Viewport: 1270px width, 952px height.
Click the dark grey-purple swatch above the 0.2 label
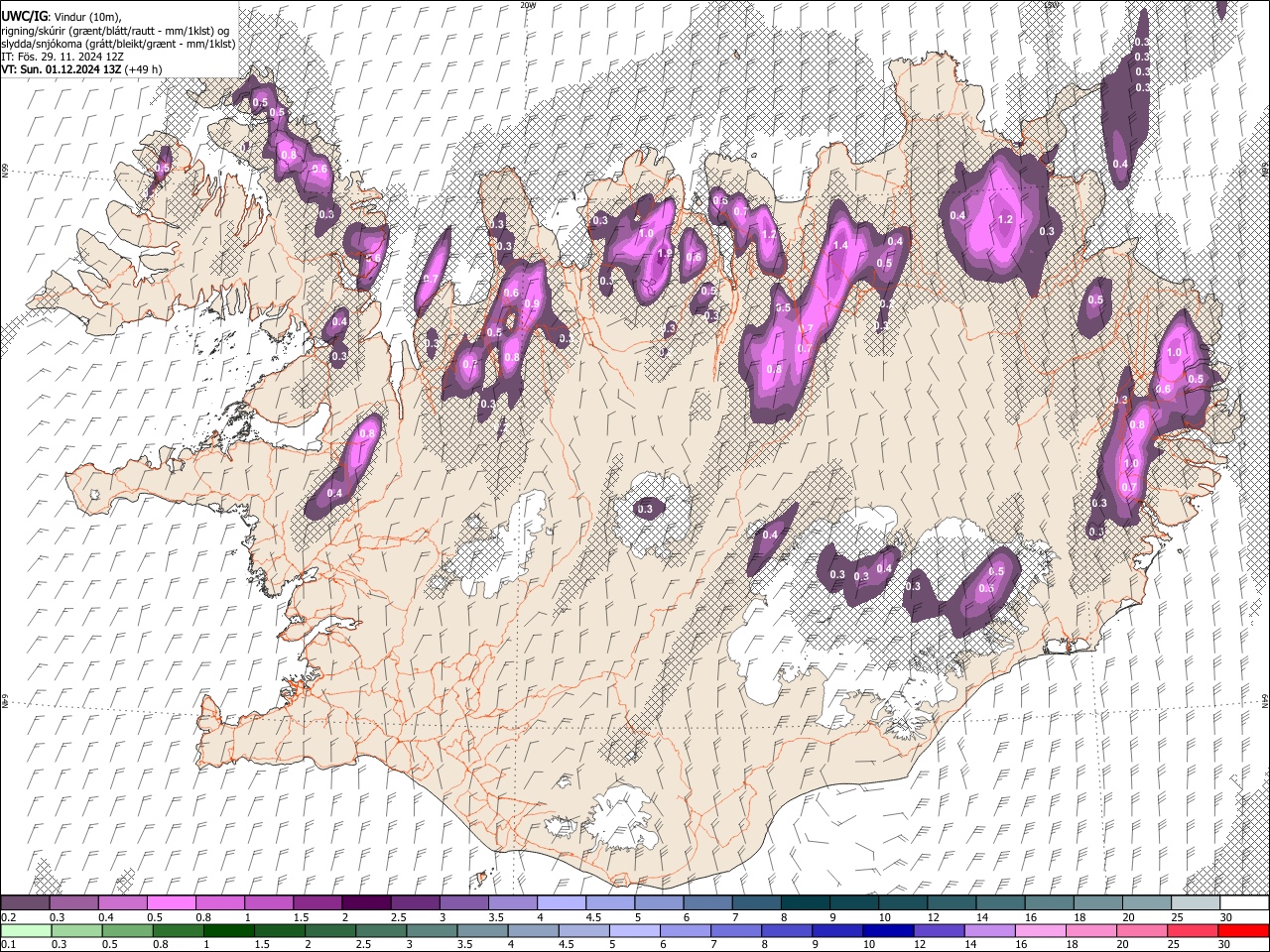[26, 903]
